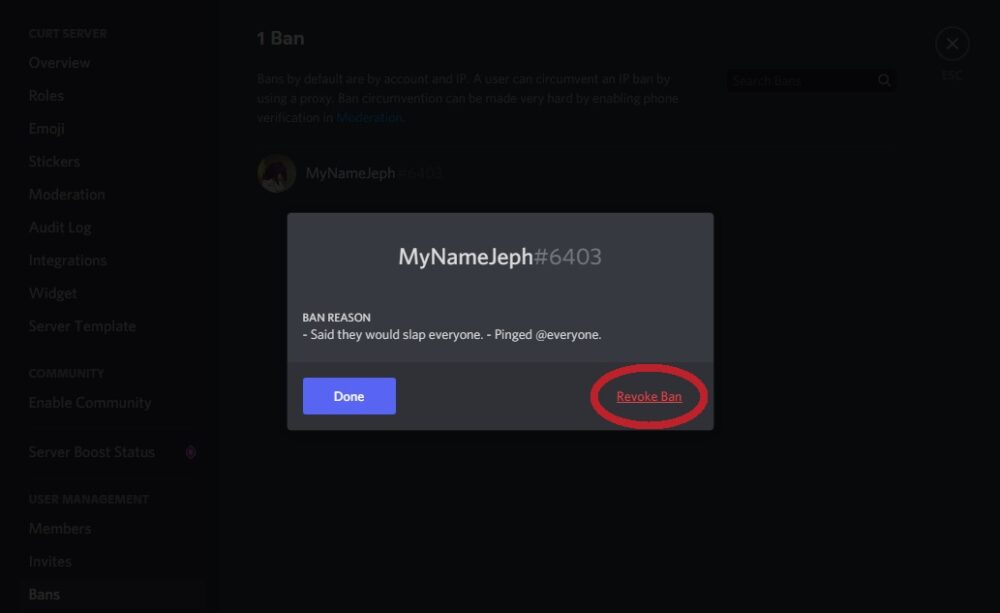Select the Widget menu item
The width and height of the screenshot is (1000, 613).
[x=53, y=294]
